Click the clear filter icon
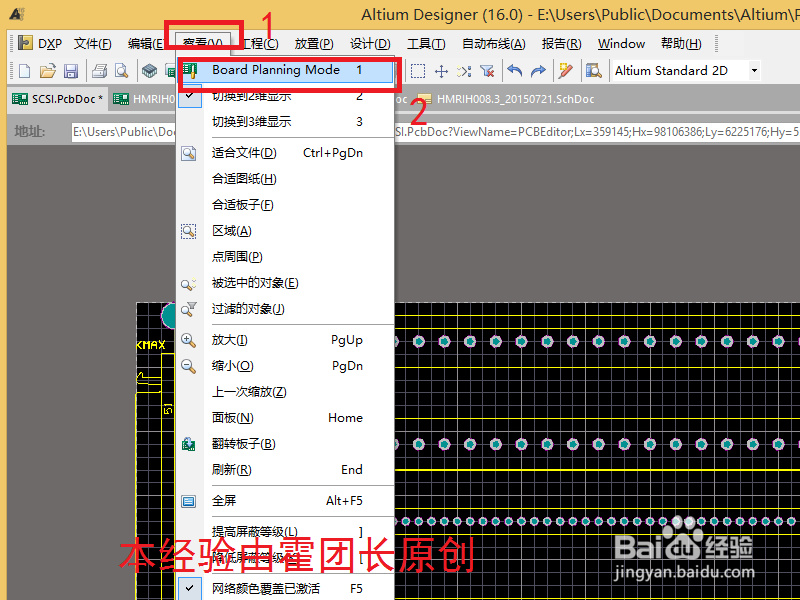This screenshot has height=600, width=800. (487, 71)
